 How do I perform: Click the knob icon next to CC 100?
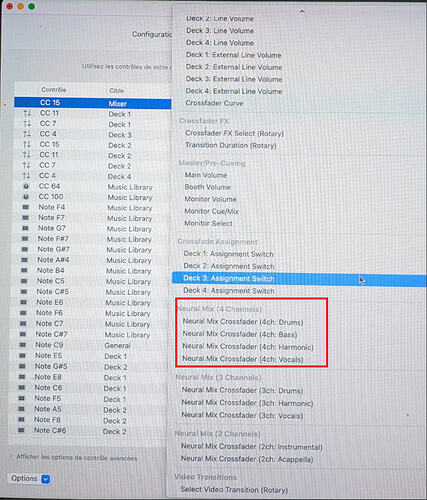click(26, 197)
